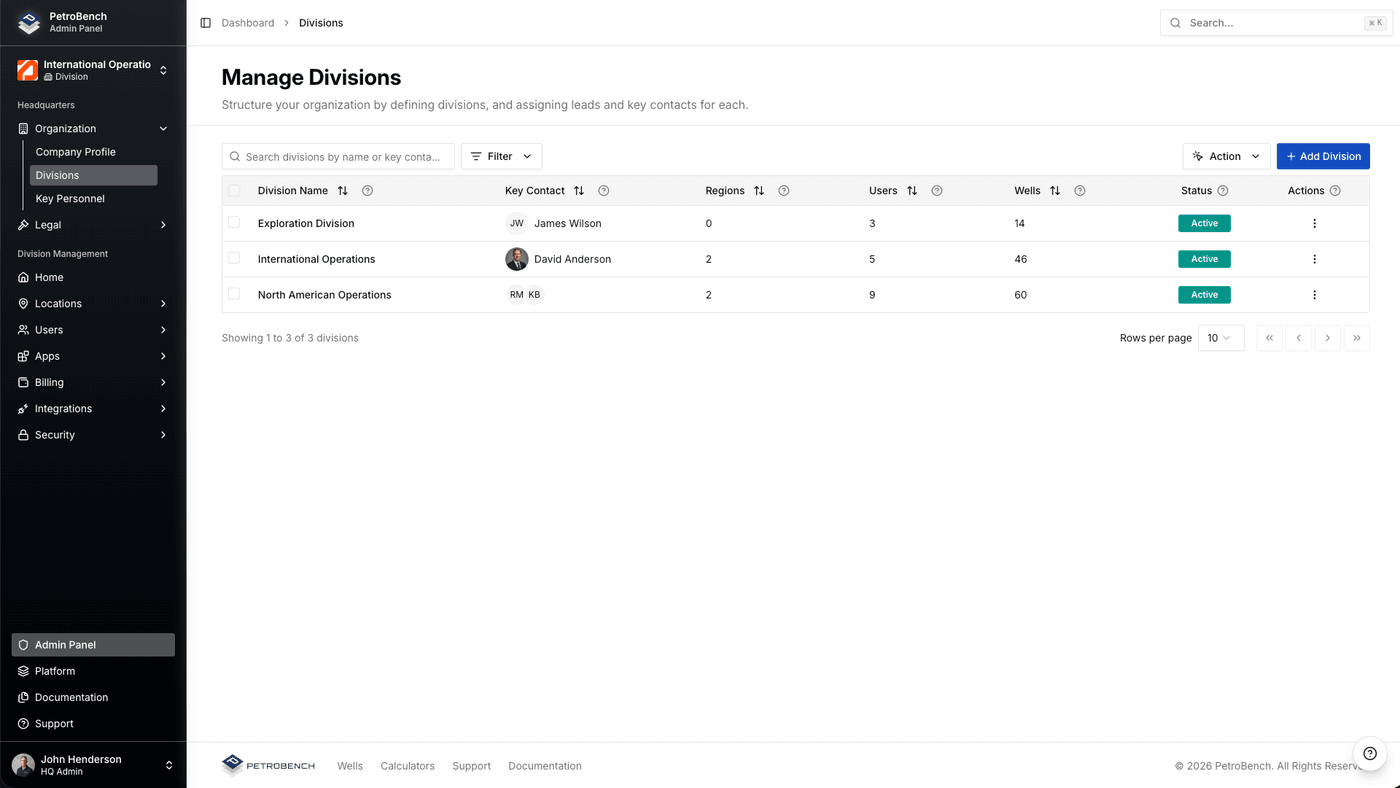Click the divisions search input field

(338, 156)
